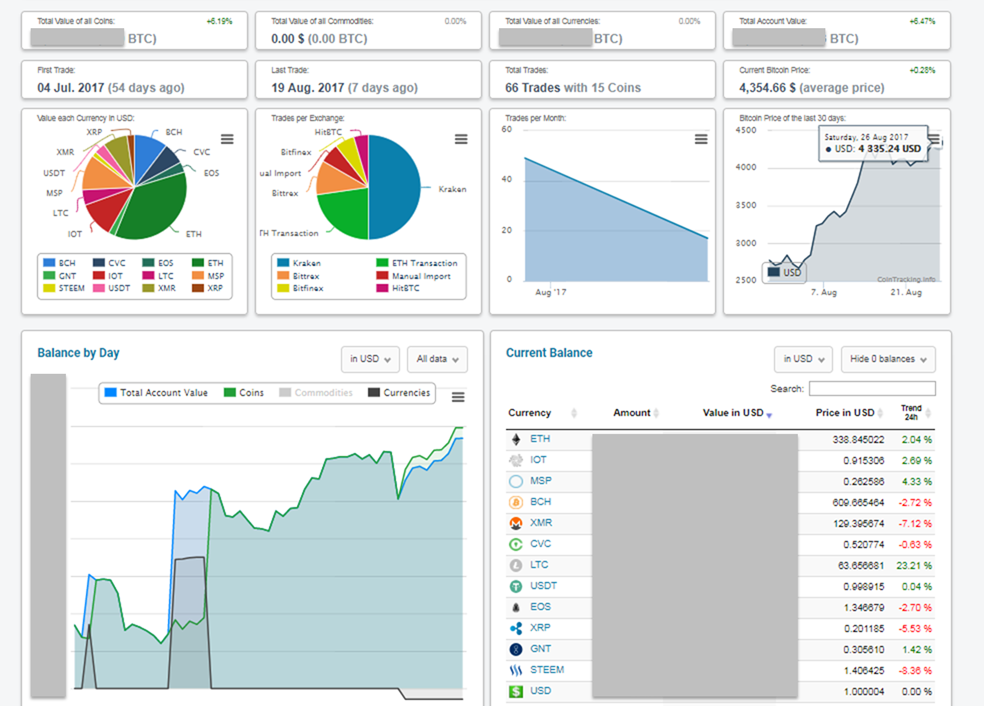
Task: Click the CVC coin icon
Action: coord(516,544)
